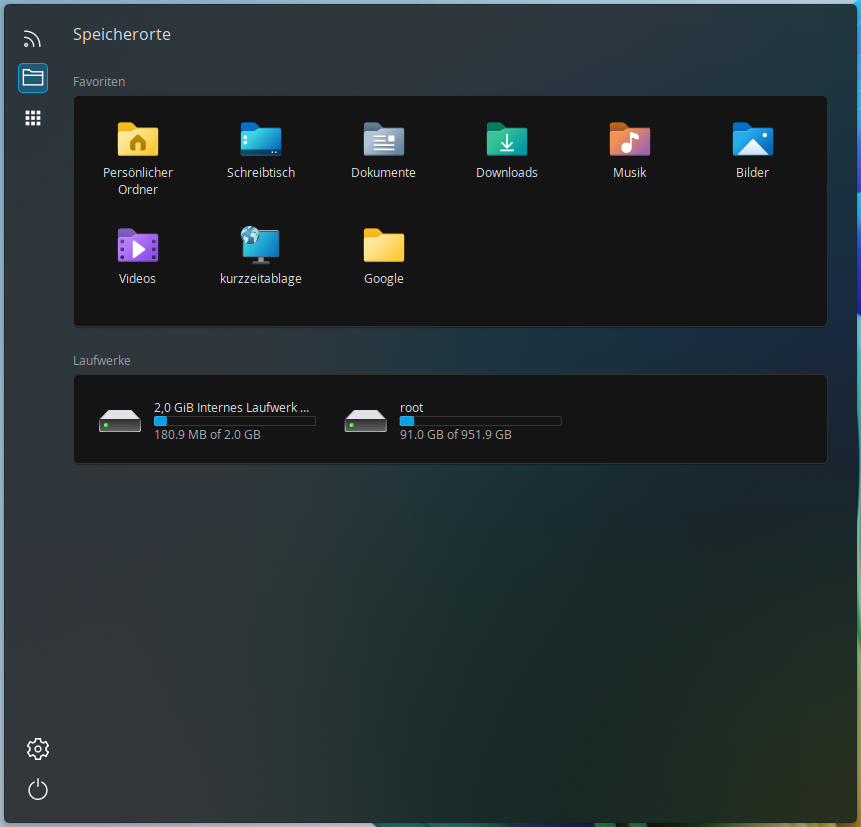
Task: Click the '2,0 GiB Internes Laufwerk ...' label
Action: click(231, 407)
